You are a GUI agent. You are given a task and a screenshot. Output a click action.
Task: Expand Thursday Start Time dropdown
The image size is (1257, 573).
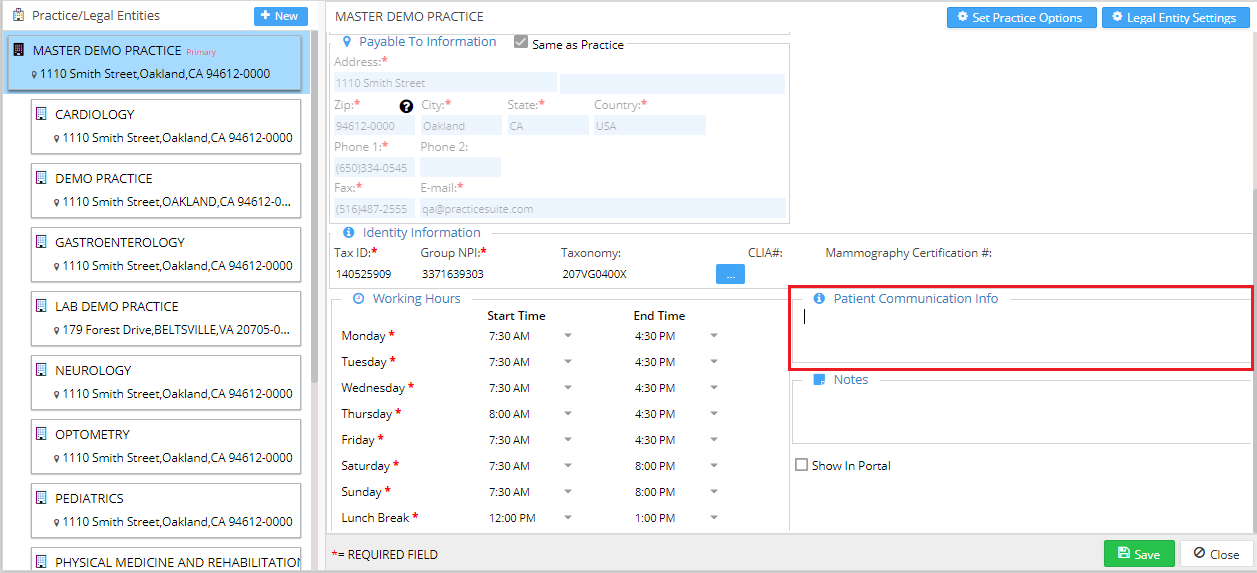coord(567,414)
